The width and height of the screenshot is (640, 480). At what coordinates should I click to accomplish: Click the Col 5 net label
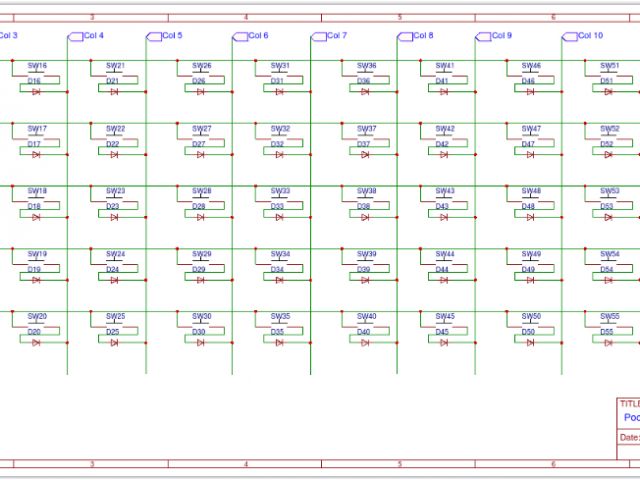point(173,36)
